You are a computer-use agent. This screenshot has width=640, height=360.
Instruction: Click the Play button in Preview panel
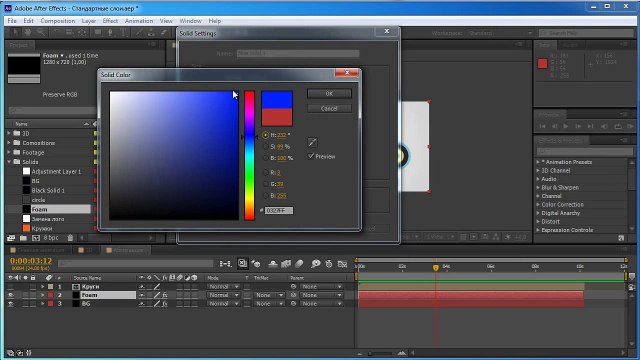[x=566, y=126]
